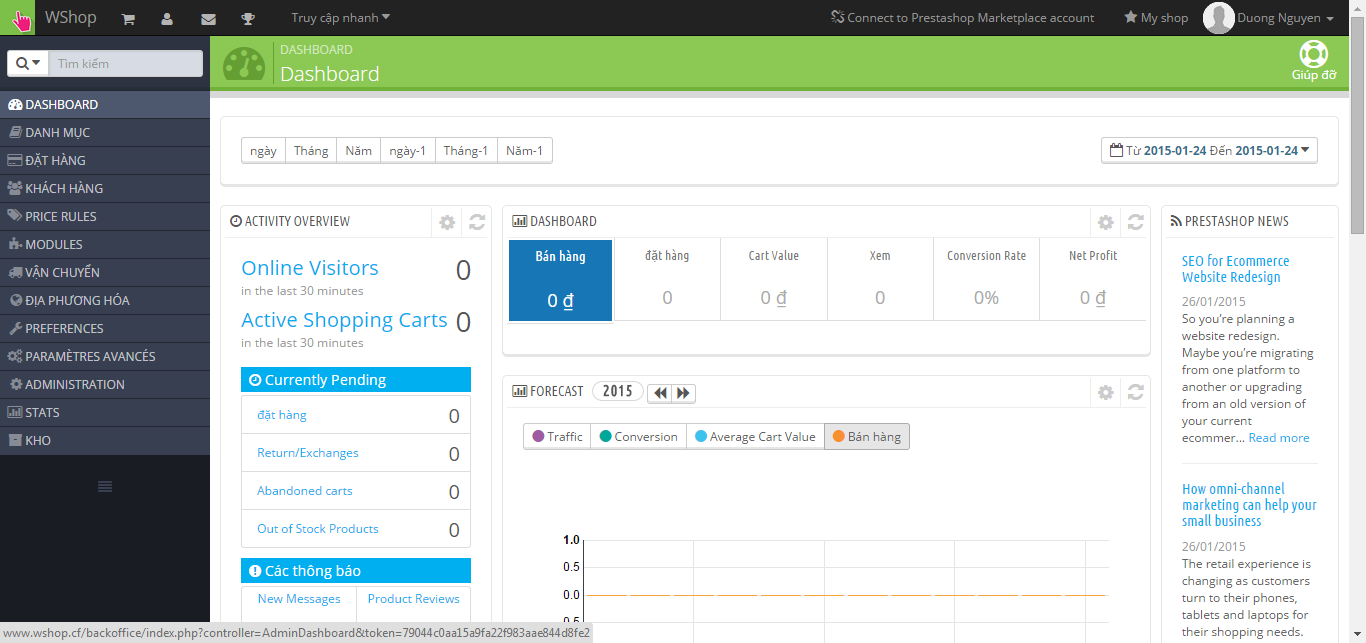1366x643 pixels.
Task: Collapse the sidebar with the hamburger icon
Action: pos(105,486)
